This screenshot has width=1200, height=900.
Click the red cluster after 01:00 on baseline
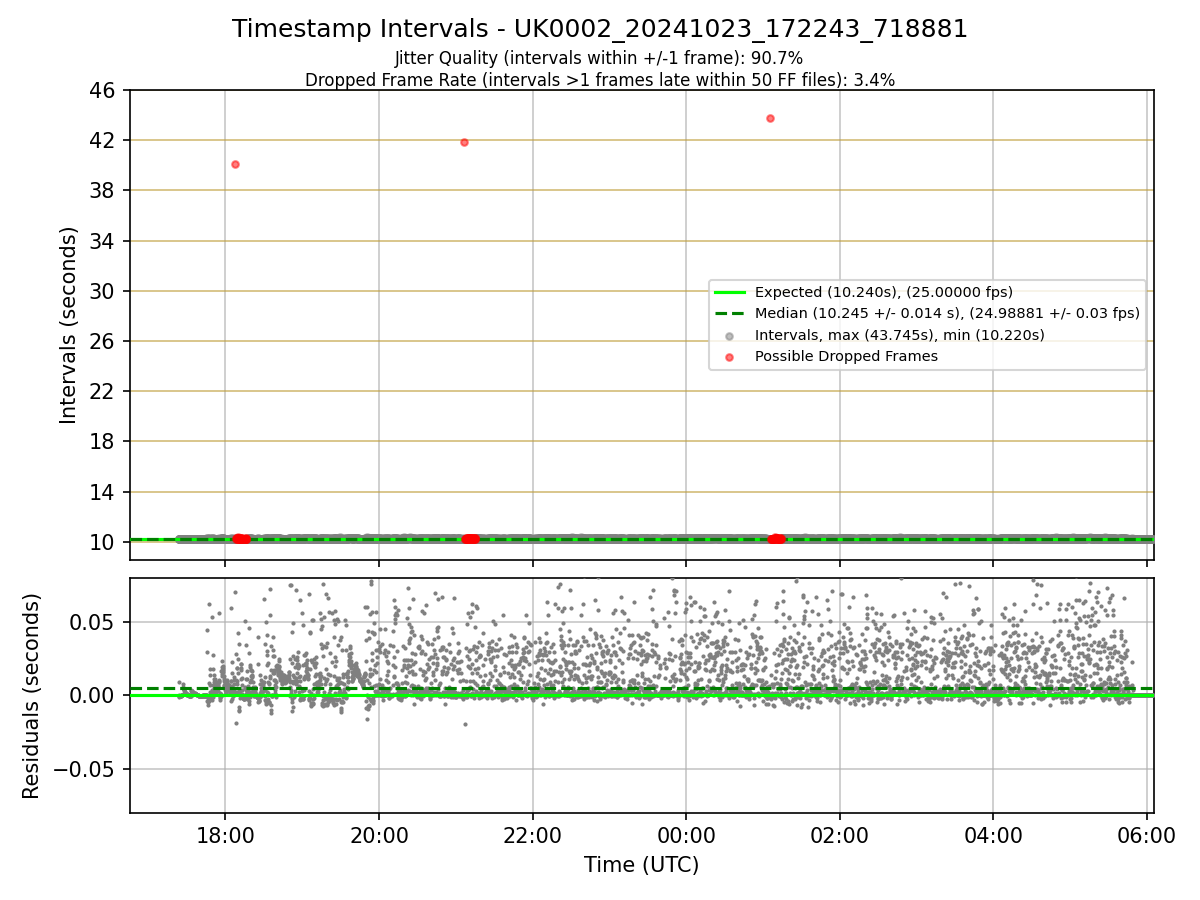coord(777,539)
